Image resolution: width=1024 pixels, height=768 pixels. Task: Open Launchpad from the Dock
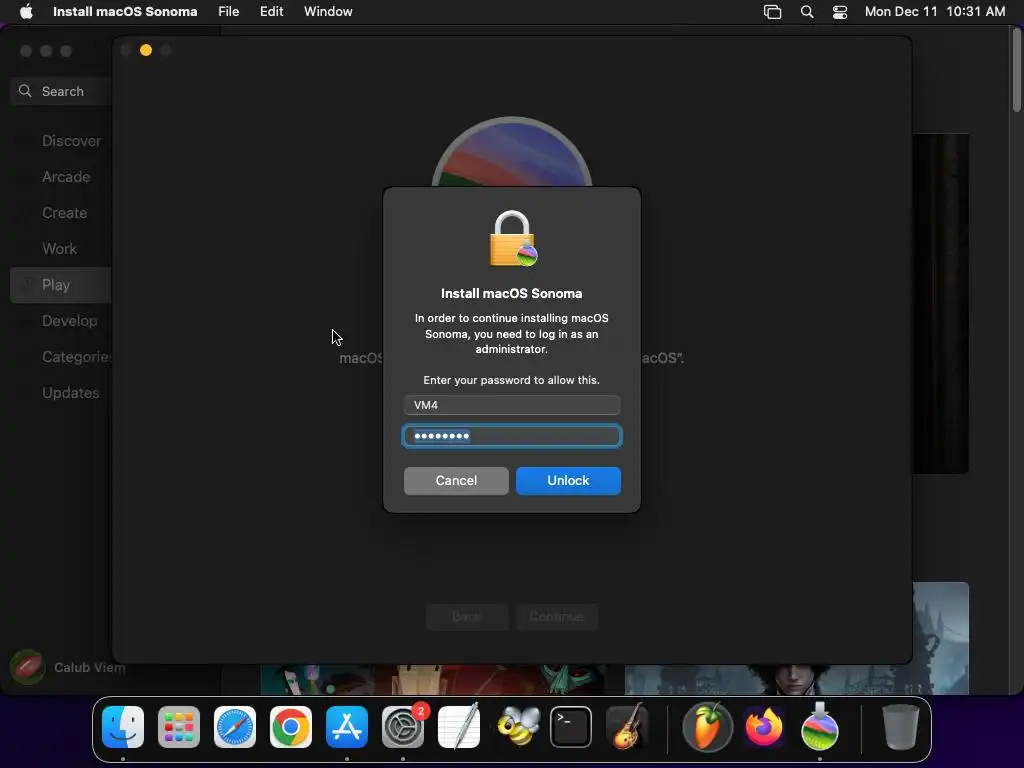click(x=179, y=727)
